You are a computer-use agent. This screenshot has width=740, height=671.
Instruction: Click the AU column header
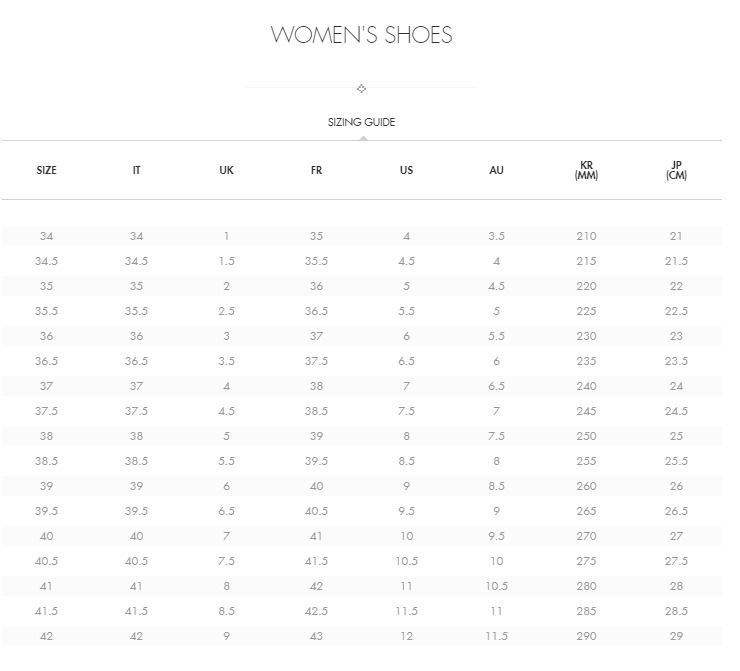[x=496, y=170]
